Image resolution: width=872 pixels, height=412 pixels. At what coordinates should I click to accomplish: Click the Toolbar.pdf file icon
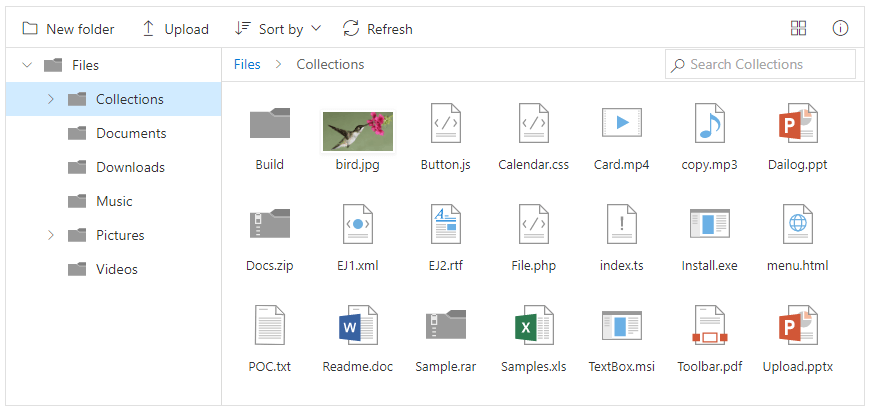(x=709, y=326)
